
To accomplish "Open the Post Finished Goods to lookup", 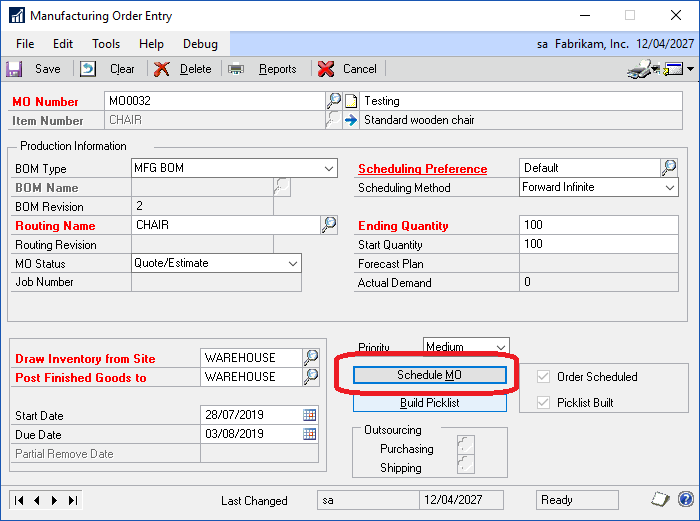I will 311,377.
